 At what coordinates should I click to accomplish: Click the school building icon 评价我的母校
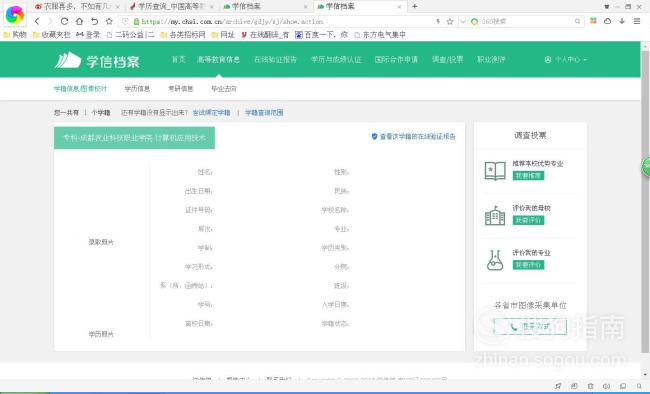click(x=495, y=215)
